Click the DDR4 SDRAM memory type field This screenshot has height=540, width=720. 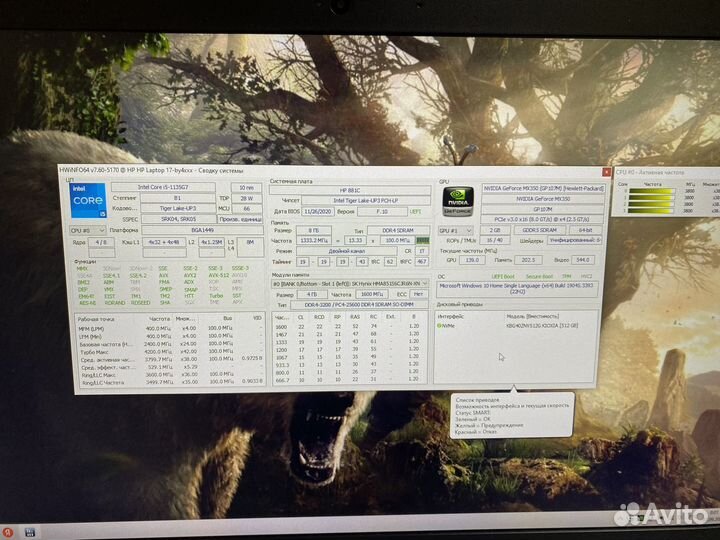point(398,231)
